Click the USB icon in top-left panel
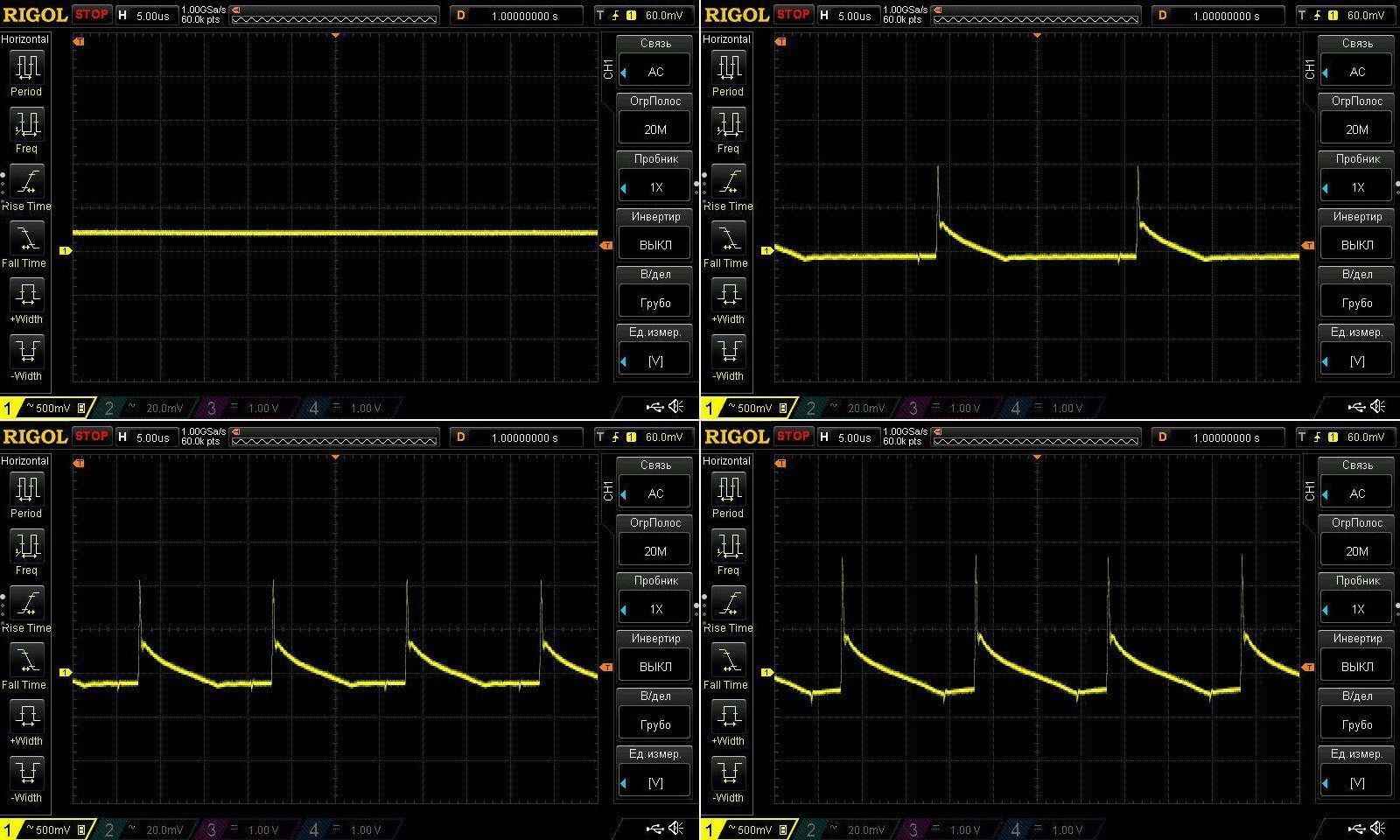The width and height of the screenshot is (1400, 840). click(654, 407)
